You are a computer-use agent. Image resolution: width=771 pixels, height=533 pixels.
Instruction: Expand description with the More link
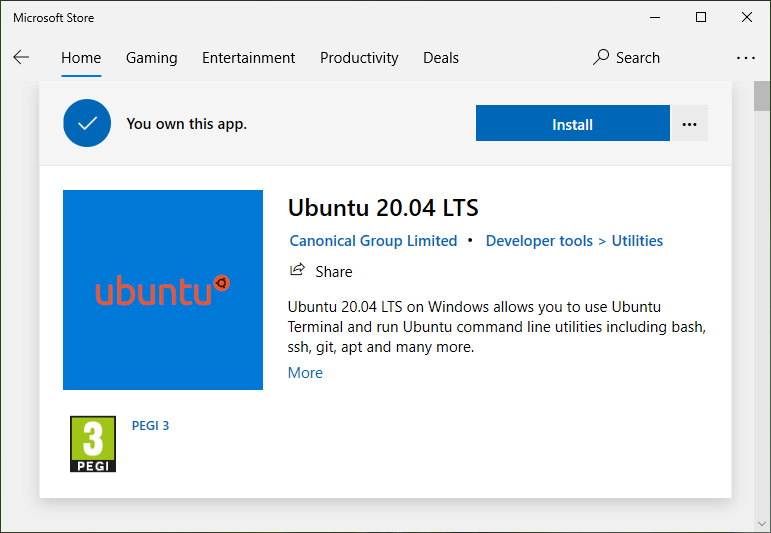[x=305, y=373]
